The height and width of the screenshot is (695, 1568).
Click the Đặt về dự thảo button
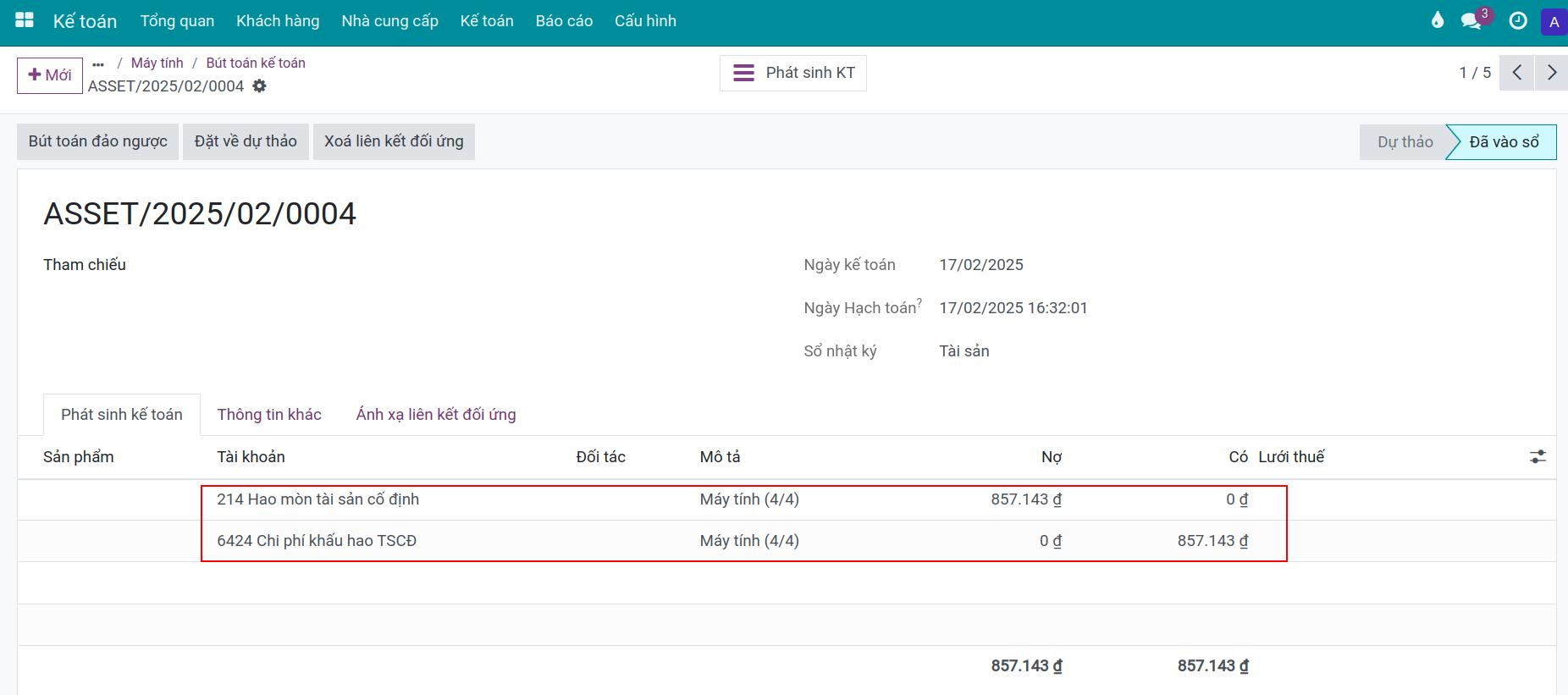(246, 141)
